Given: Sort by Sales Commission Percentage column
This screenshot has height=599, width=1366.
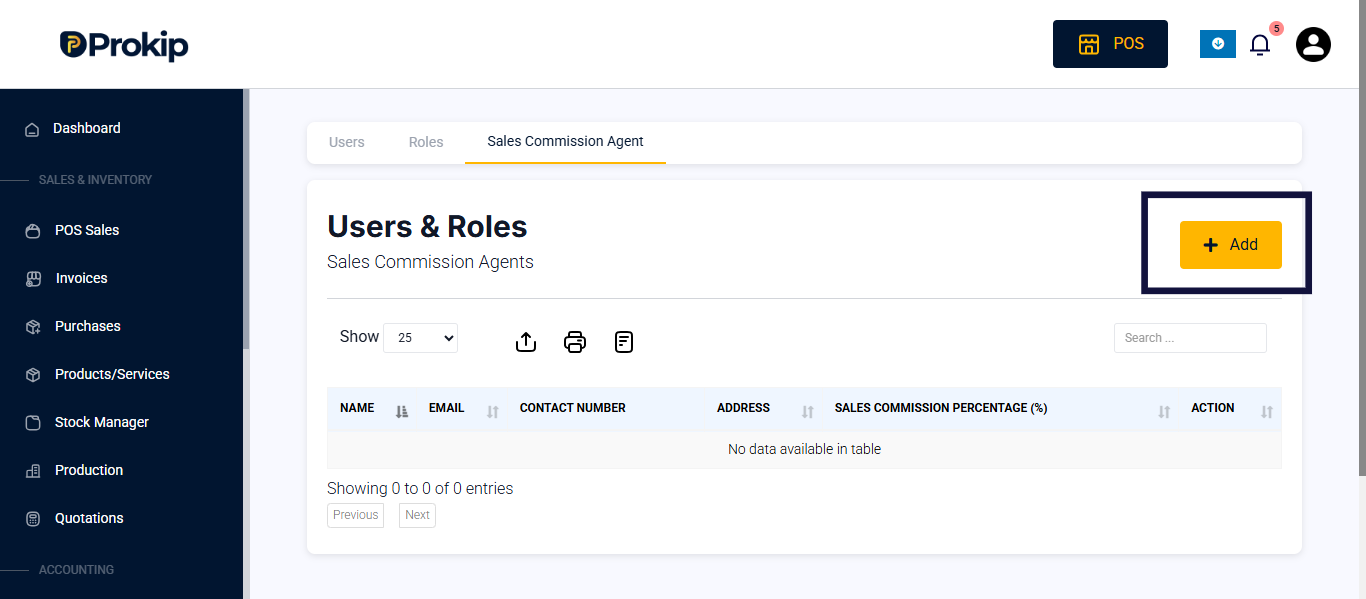Looking at the screenshot, I should (1001, 409).
